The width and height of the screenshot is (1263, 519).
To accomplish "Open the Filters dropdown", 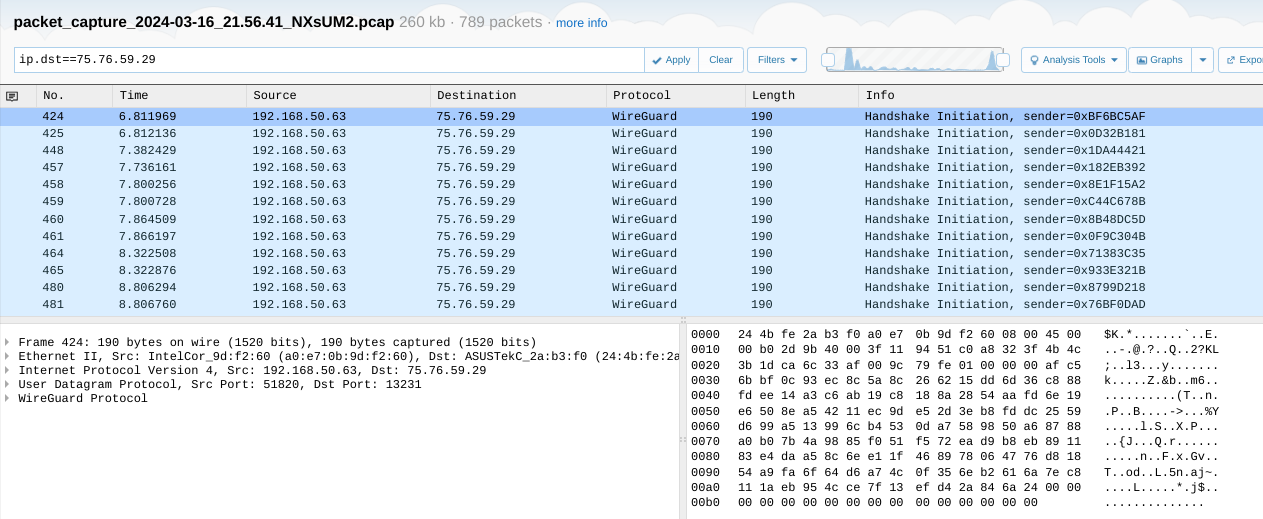I will (777, 60).
